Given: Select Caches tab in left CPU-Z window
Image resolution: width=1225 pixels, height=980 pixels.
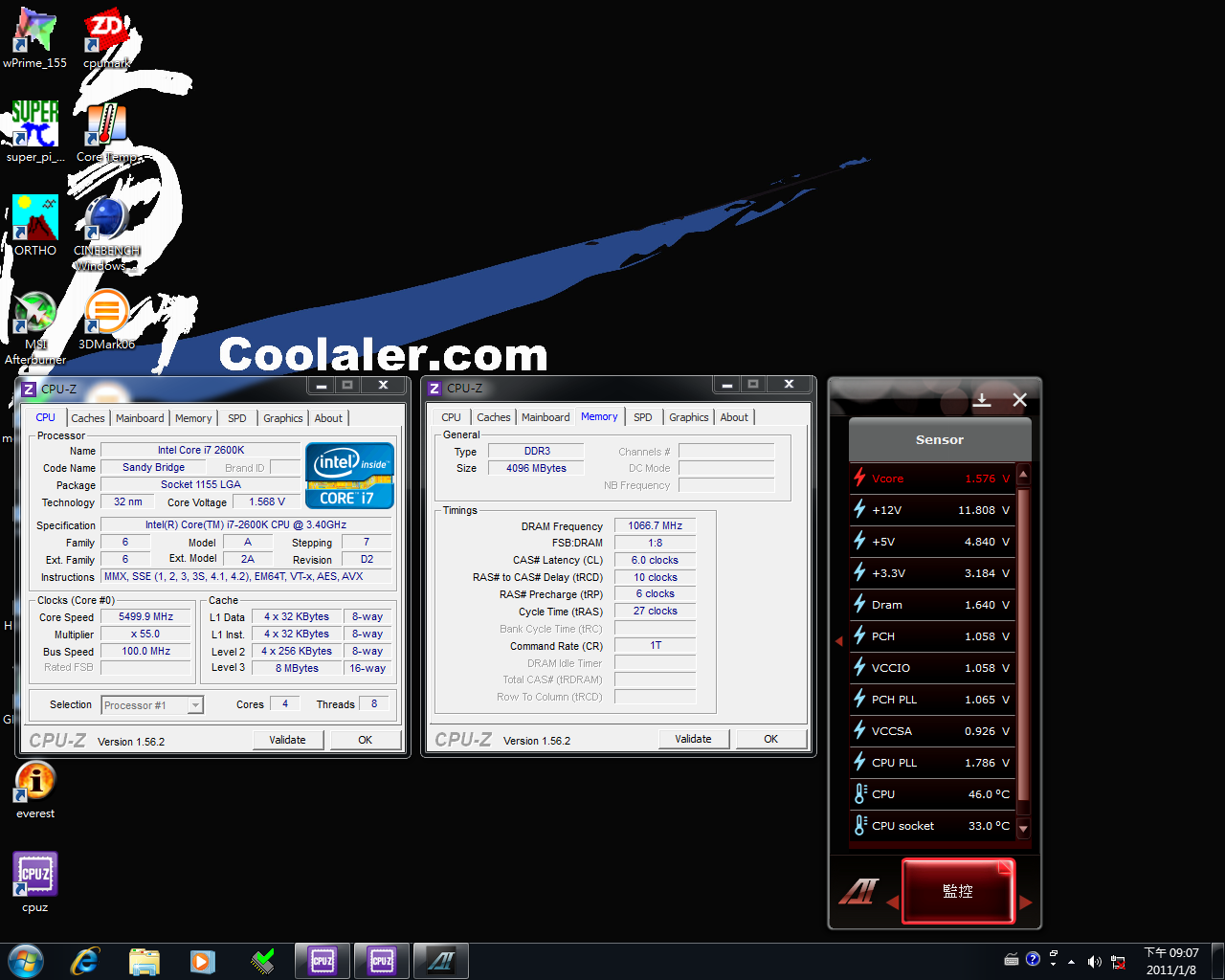Looking at the screenshot, I should (88, 418).
